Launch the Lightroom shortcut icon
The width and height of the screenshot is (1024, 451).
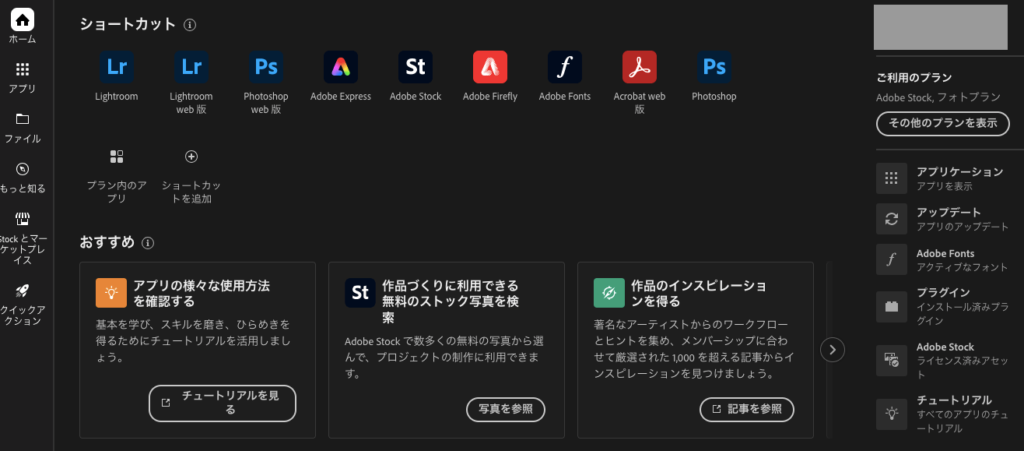click(117, 67)
